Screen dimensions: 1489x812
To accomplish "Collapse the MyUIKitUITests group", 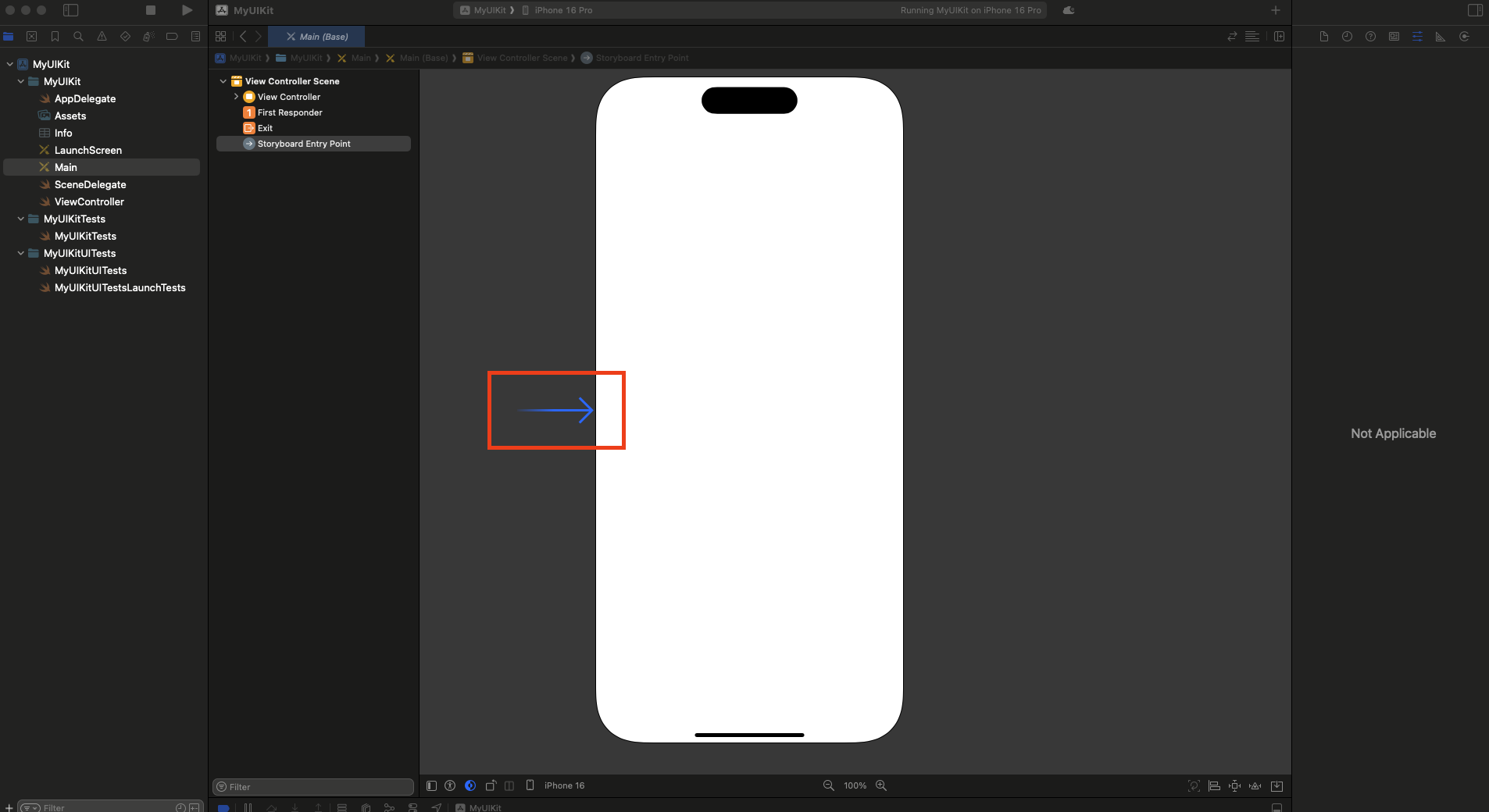I will coord(20,253).
